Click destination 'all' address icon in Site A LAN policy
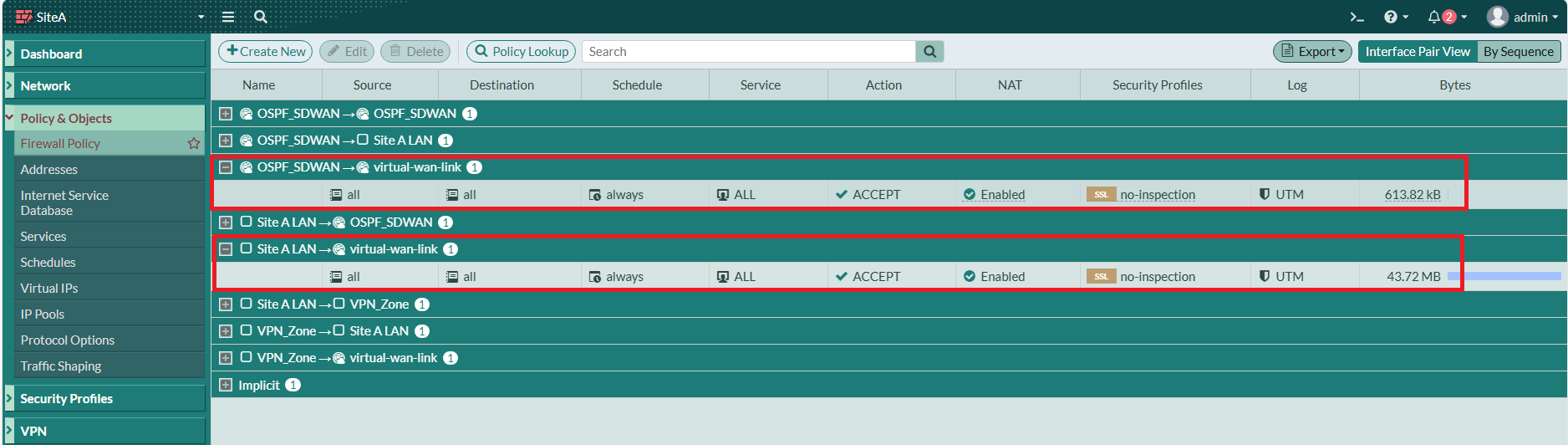 pyautogui.click(x=452, y=277)
